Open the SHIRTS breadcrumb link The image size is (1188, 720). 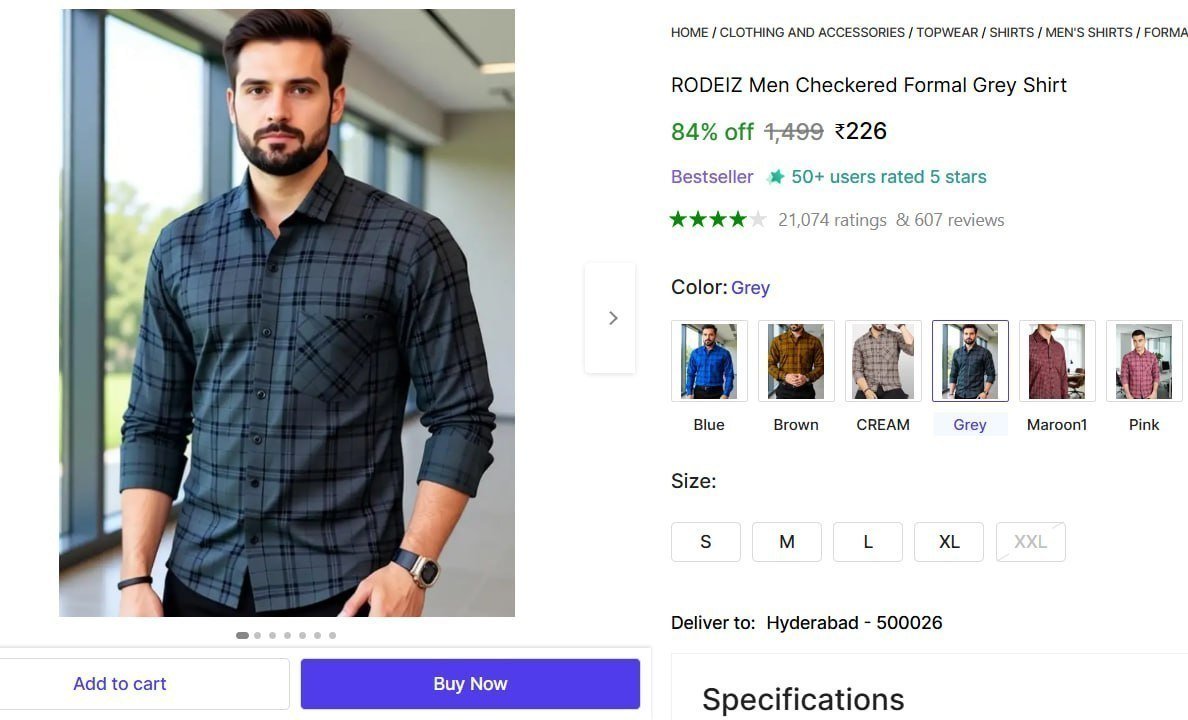(x=1012, y=32)
